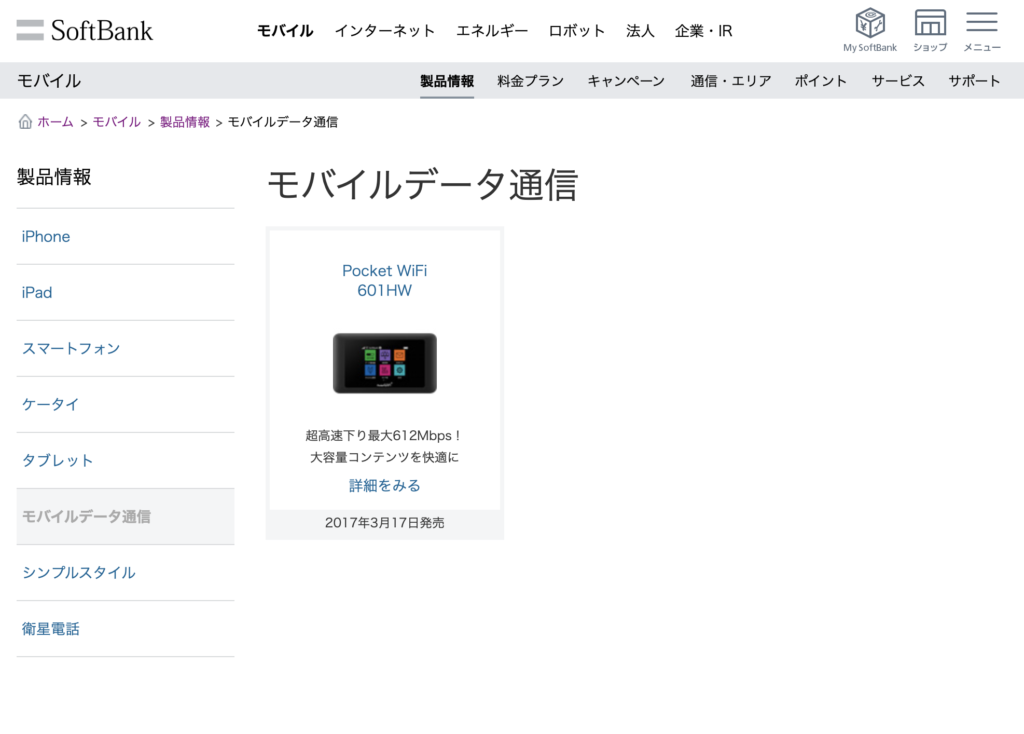Click the 2017年3月17日発売 release date text

(385, 522)
